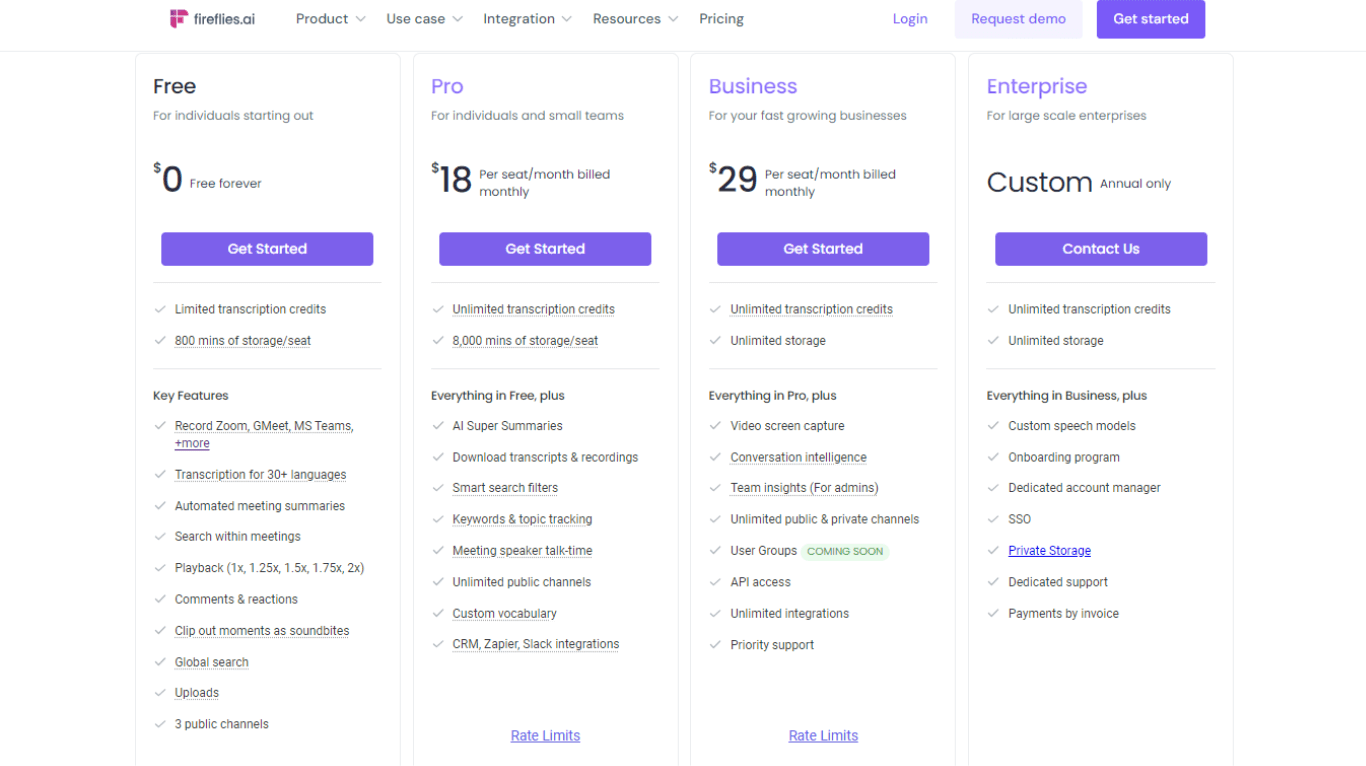1366x766 pixels.
Task: Click checkmark icon beside SSO feature
Action: 993,519
